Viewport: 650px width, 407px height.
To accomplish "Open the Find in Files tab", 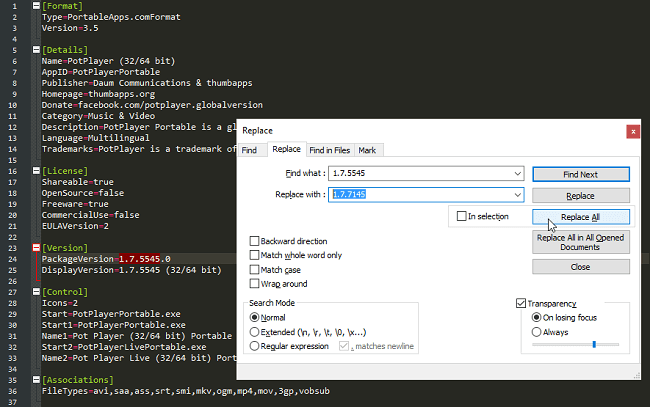I will pyautogui.click(x=330, y=150).
